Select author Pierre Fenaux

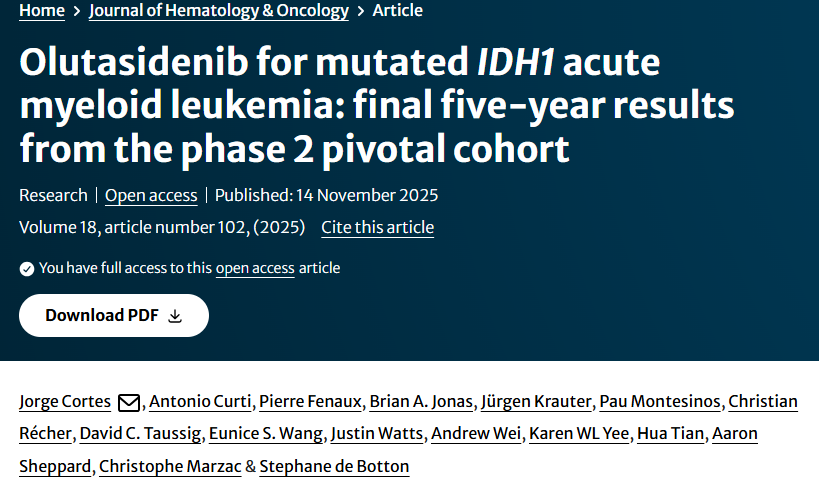pyautogui.click(x=309, y=402)
